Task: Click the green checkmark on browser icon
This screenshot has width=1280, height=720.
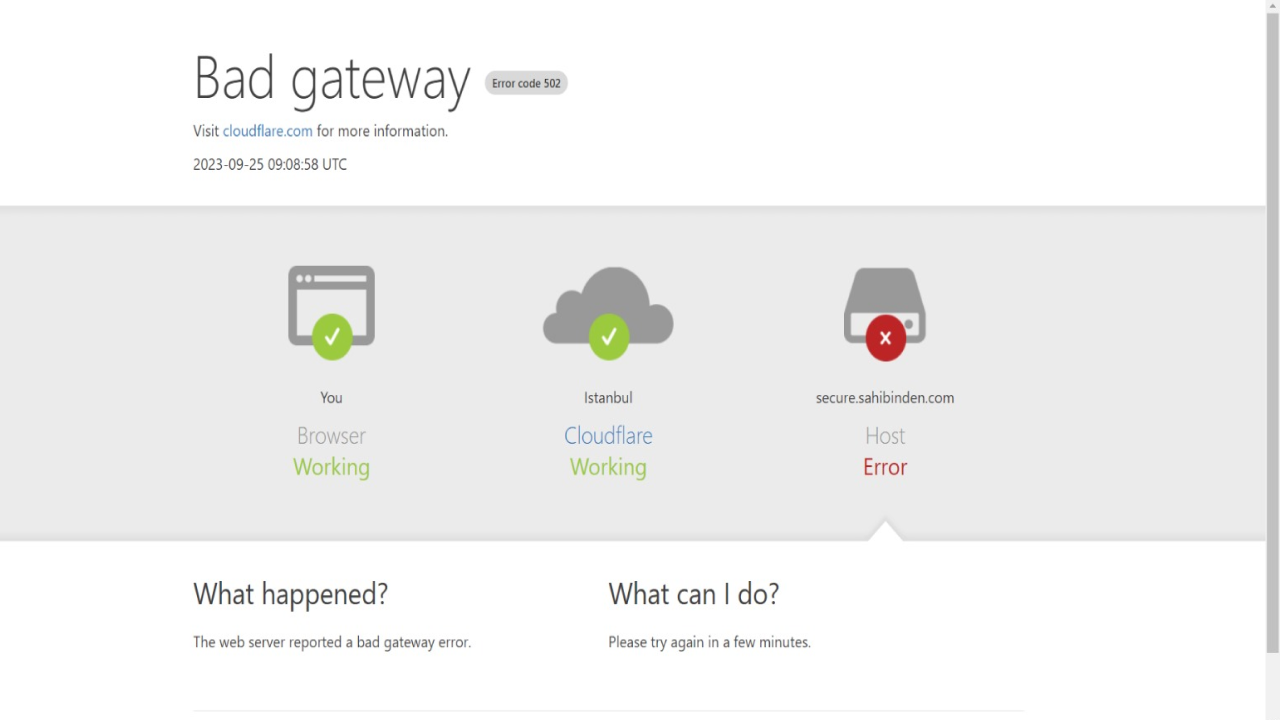Action: point(332,337)
